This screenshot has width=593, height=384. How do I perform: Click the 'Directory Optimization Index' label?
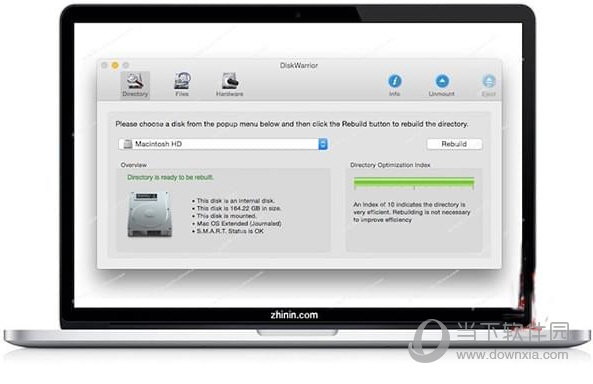390,165
